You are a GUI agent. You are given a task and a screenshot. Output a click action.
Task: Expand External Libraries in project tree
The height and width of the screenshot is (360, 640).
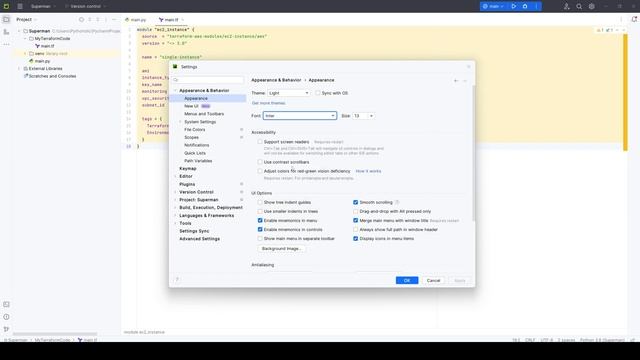(x=19, y=69)
